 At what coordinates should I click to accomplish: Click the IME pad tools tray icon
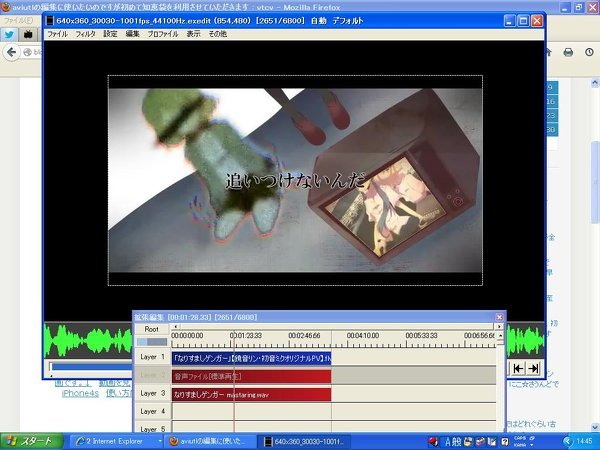click(x=480, y=442)
